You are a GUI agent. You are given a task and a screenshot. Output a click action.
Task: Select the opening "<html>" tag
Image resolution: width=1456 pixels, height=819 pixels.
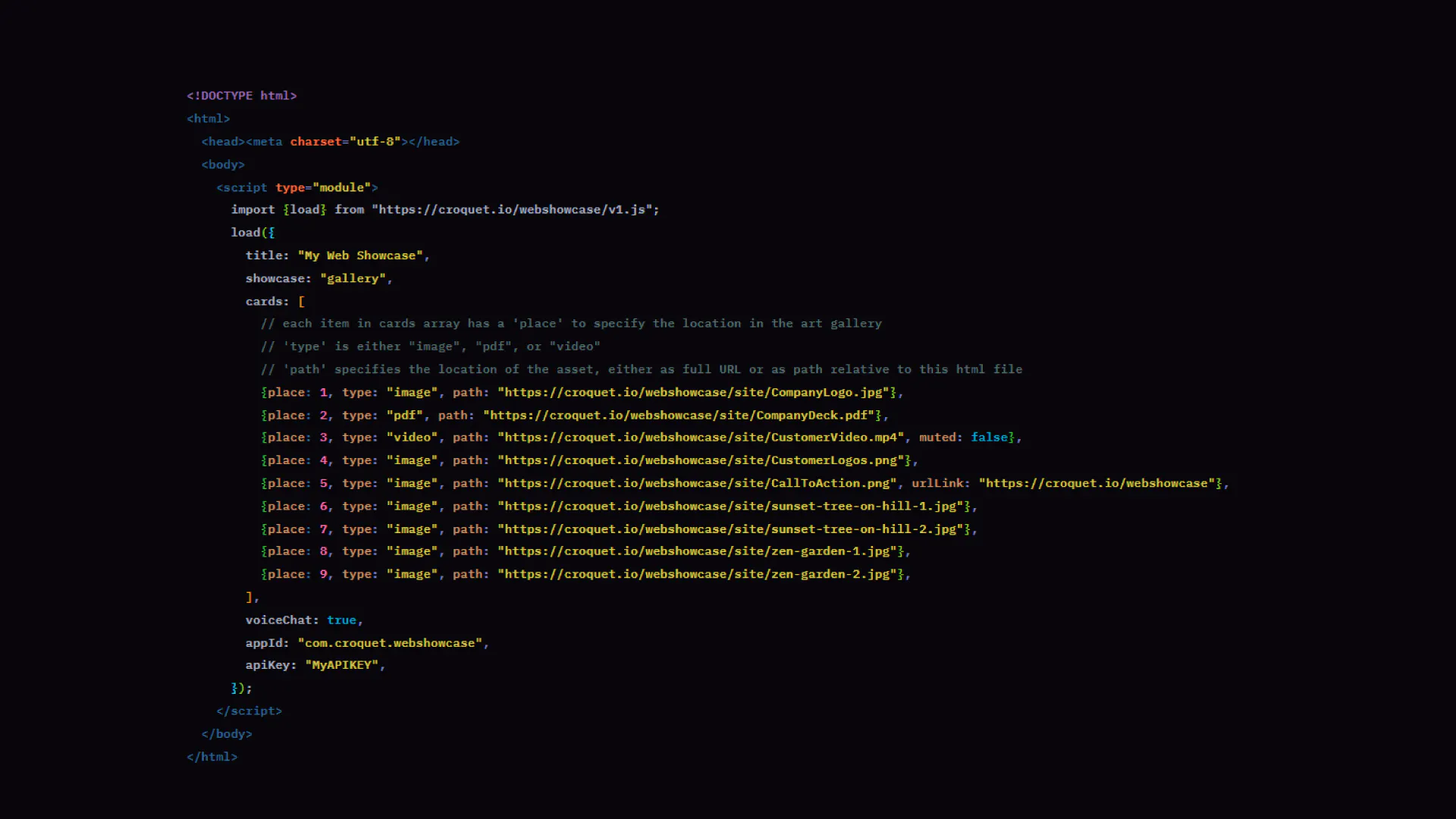(x=209, y=118)
